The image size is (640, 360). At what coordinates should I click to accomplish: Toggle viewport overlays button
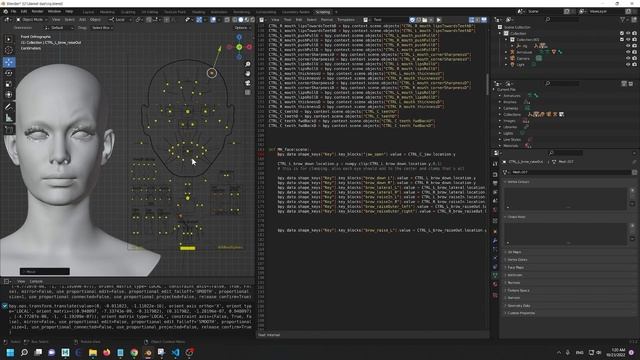point(213,20)
